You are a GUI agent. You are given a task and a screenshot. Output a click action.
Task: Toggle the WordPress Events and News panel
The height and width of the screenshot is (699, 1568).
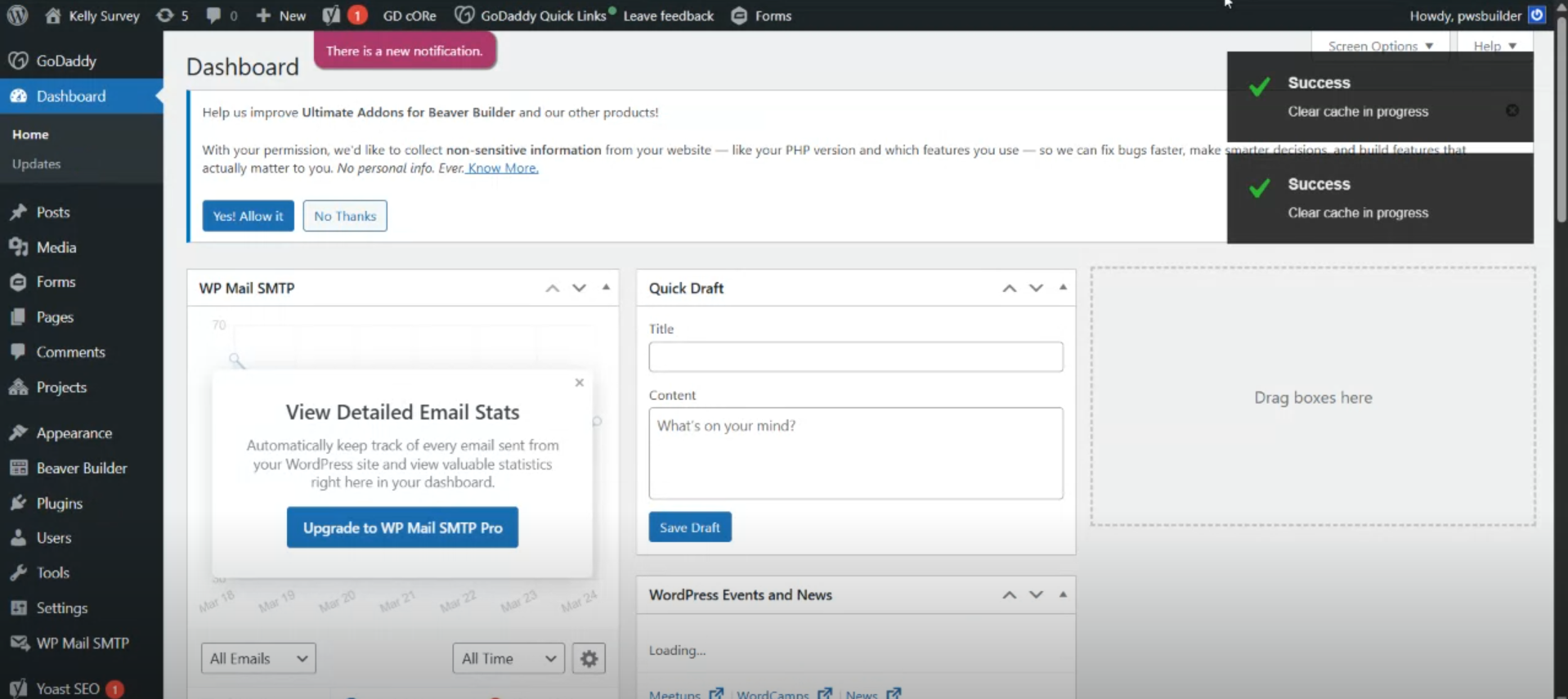[1063, 594]
